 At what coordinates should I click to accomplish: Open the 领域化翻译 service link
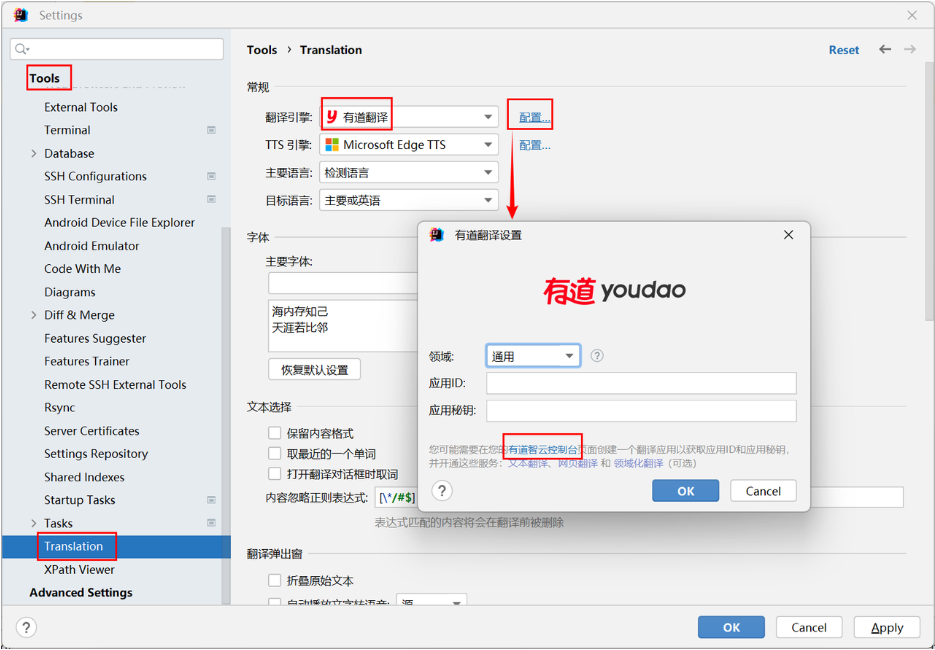click(638, 463)
